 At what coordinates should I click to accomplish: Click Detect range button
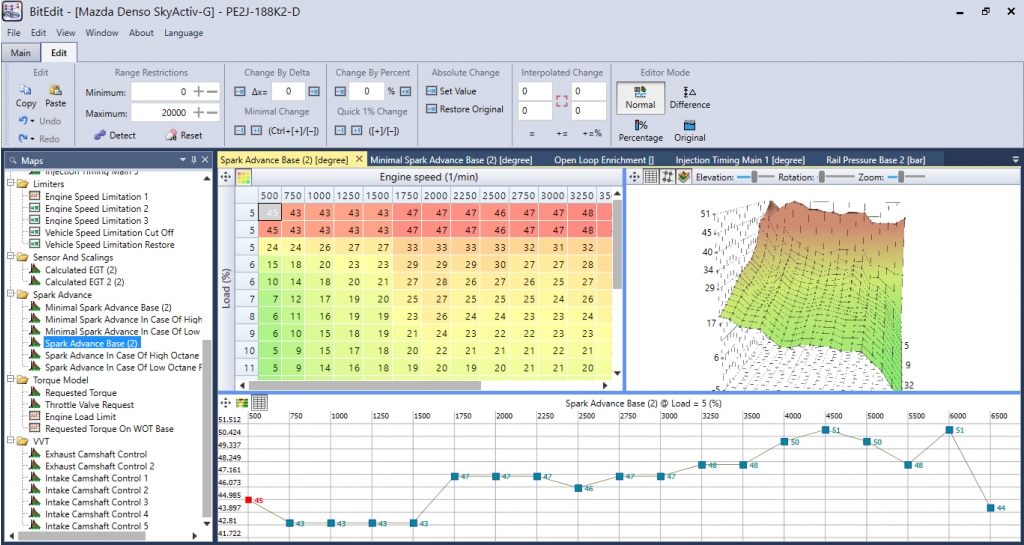(x=115, y=135)
